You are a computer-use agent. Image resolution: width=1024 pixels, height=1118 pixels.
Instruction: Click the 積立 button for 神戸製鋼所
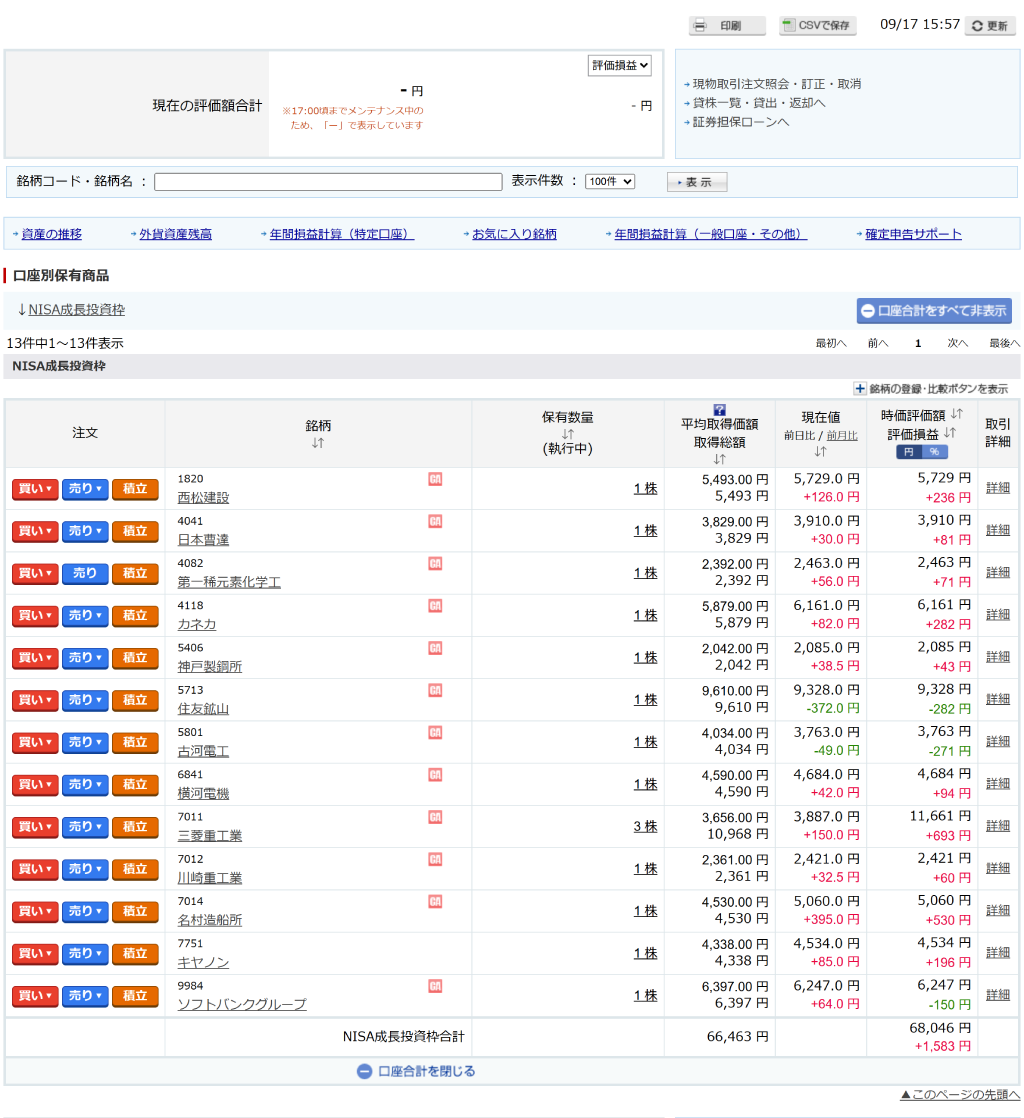click(135, 658)
